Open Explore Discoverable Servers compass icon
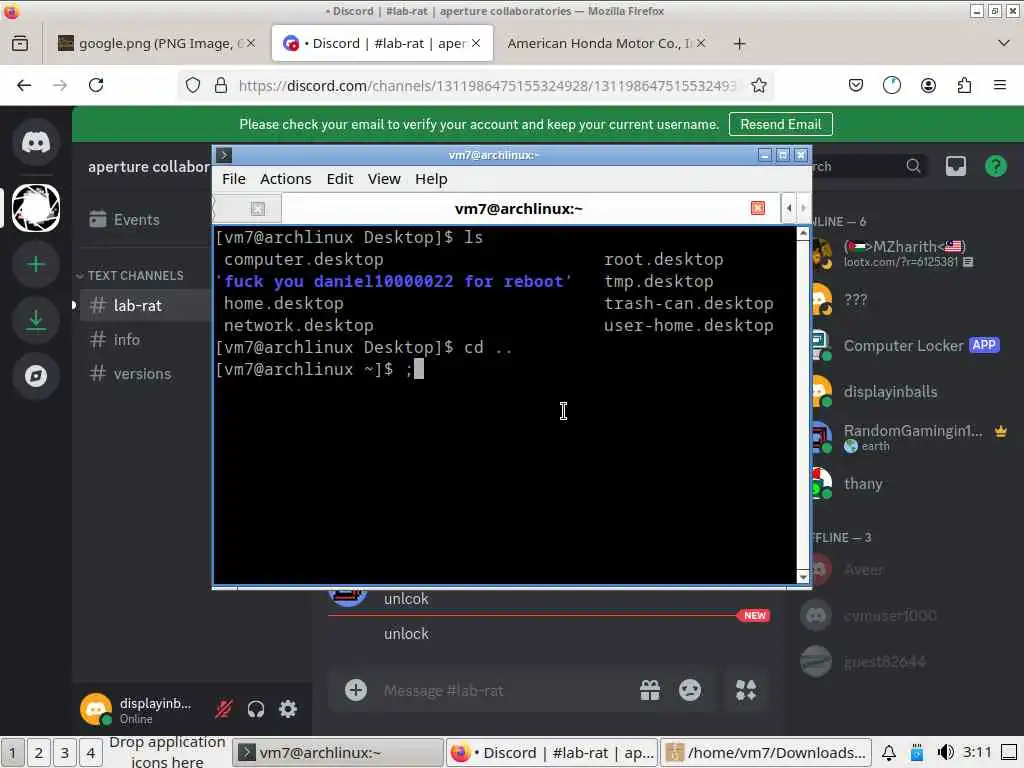This screenshot has width=1024, height=768. [36, 376]
